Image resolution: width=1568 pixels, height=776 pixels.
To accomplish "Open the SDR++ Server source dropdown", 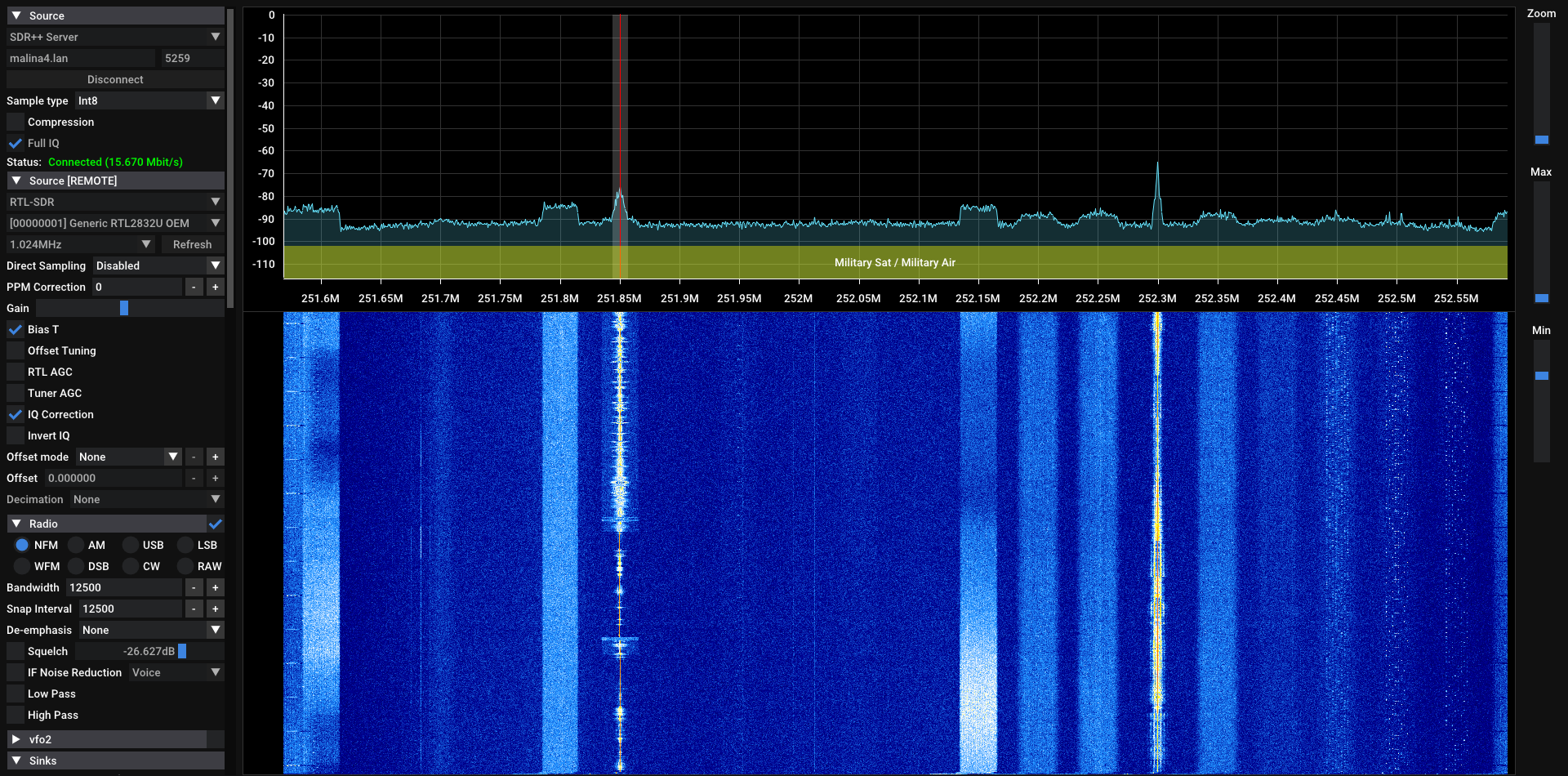I will click(x=115, y=37).
